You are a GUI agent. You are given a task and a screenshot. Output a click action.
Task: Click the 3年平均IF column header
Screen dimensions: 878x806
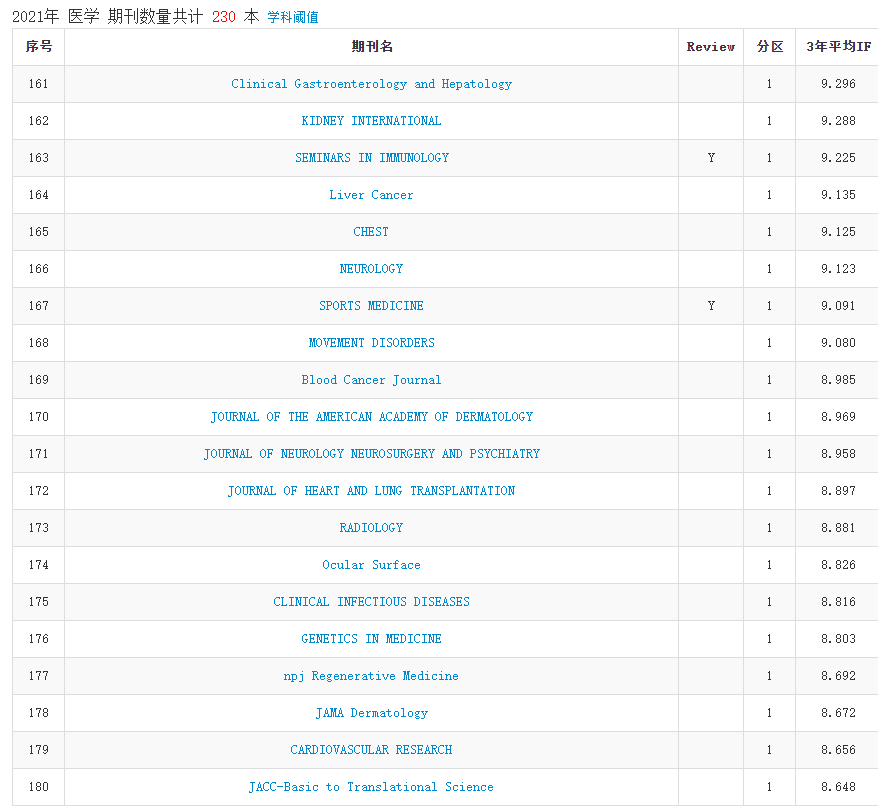click(838, 46)
